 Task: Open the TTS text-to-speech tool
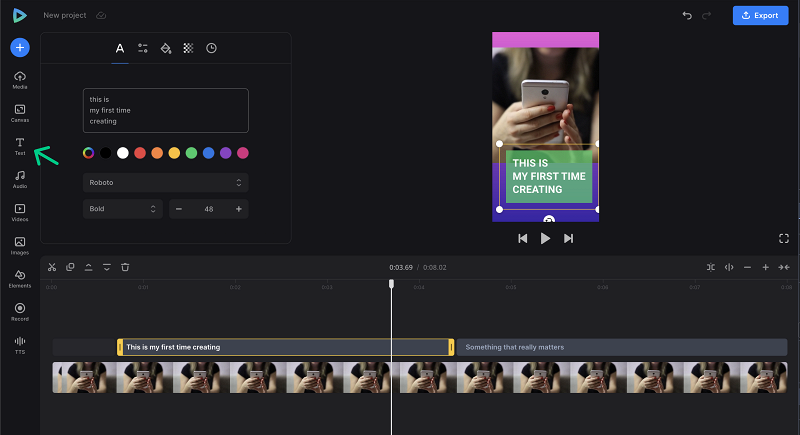[20, 345]
